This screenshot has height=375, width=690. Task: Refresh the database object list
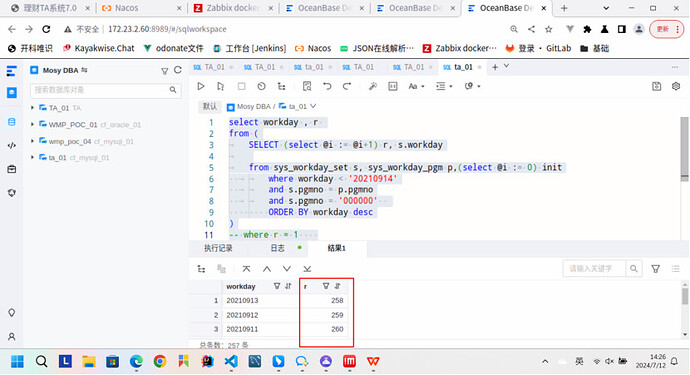178,70
